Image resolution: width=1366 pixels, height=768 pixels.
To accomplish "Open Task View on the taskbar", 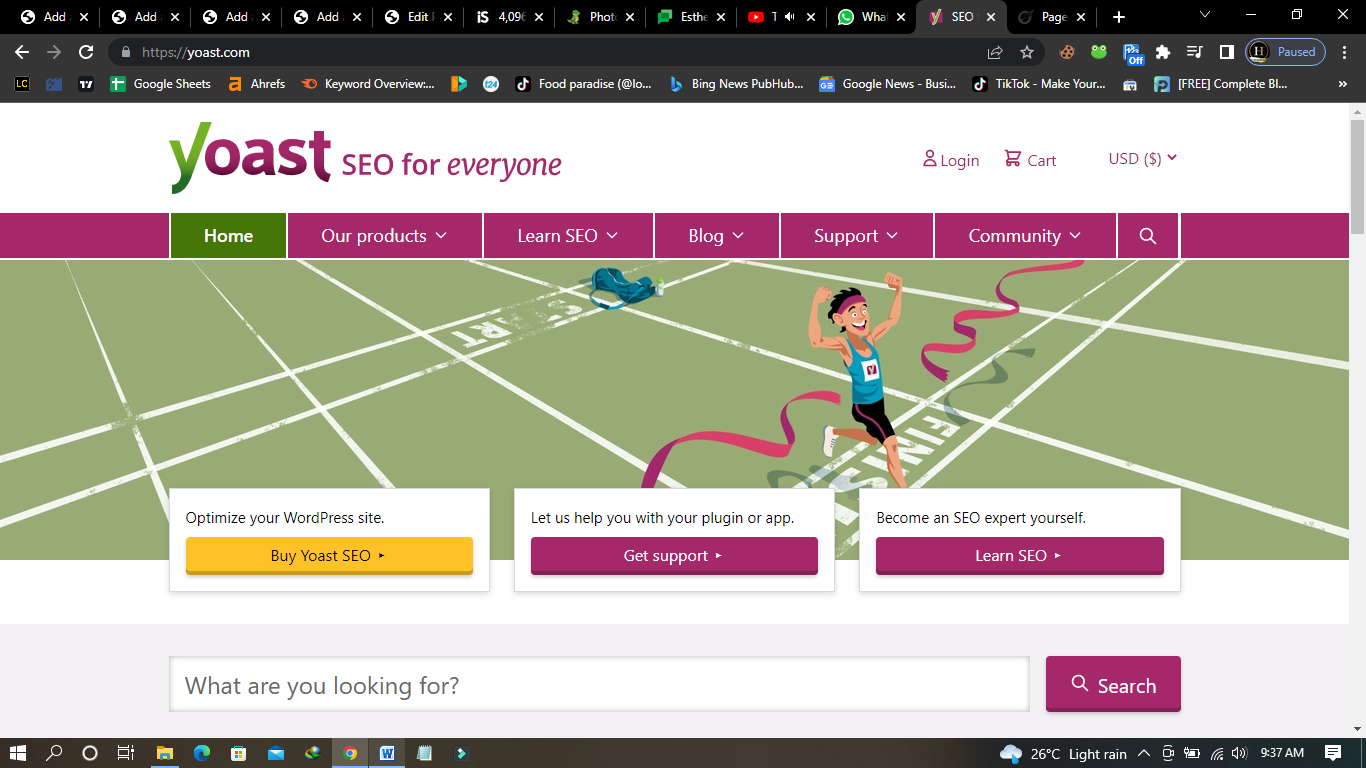I will (x=126, y=753).
